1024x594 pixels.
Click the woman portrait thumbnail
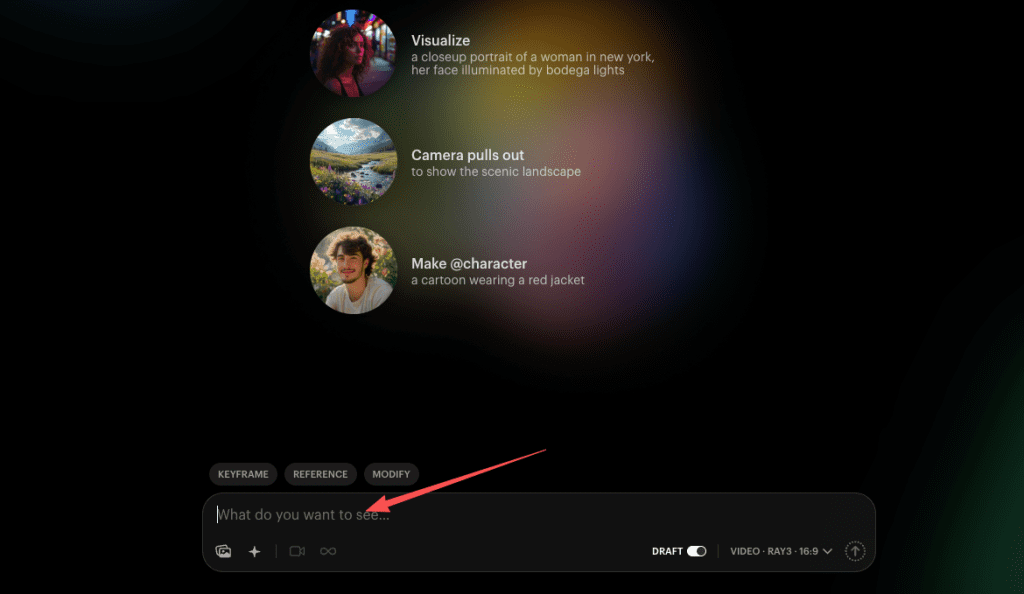click(353, 53)
